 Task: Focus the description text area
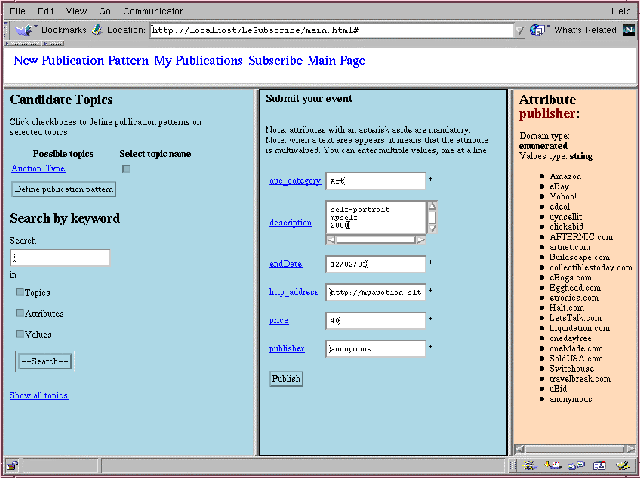[x=376, y=218]
